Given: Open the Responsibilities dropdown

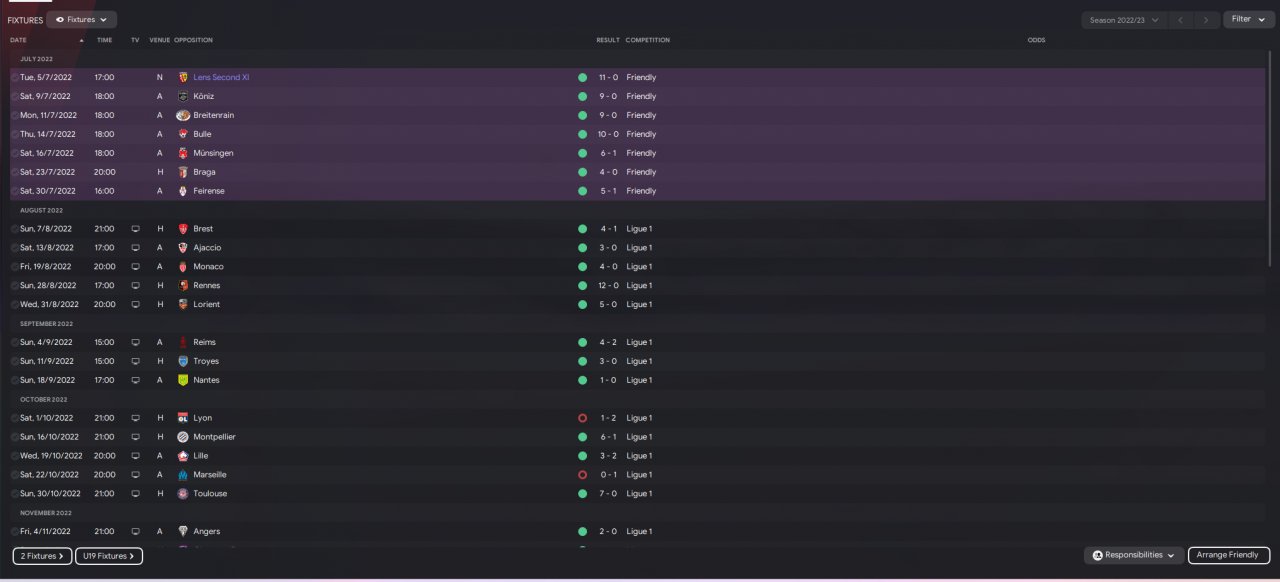Looking at the screenshot, I should [1133, 555].
